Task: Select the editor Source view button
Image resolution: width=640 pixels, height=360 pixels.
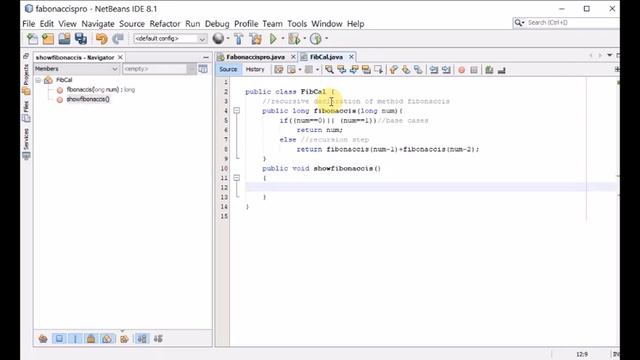Action: [228, 70]
